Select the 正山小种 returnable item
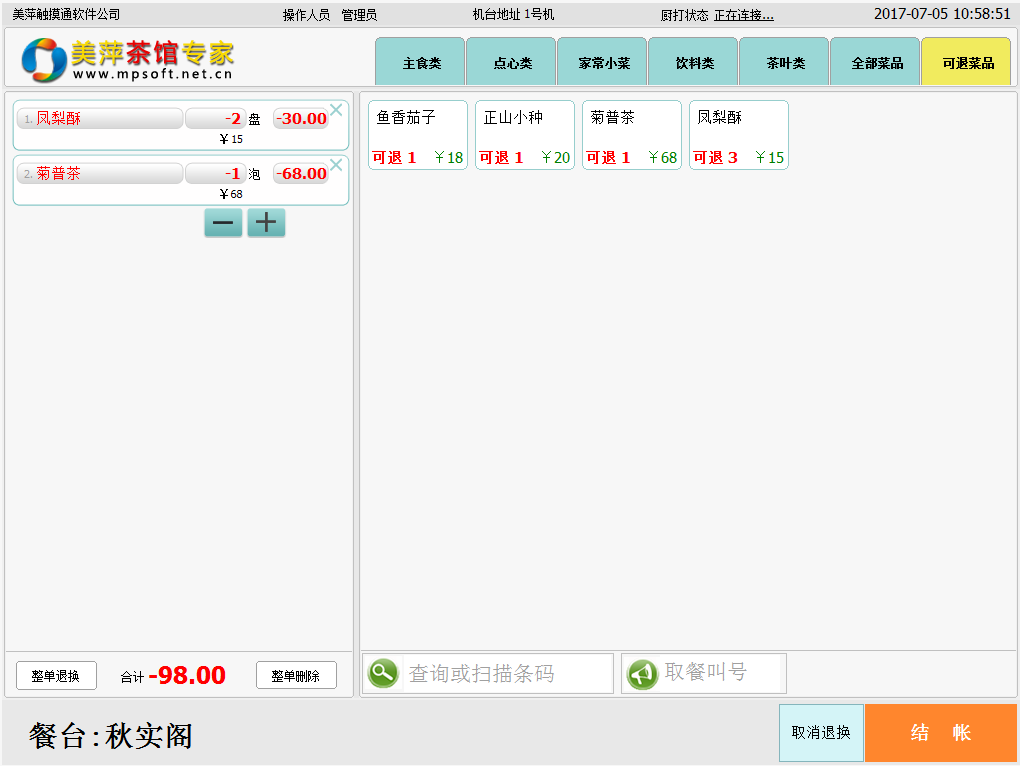 pyautogui.click(x=525, y=135)
